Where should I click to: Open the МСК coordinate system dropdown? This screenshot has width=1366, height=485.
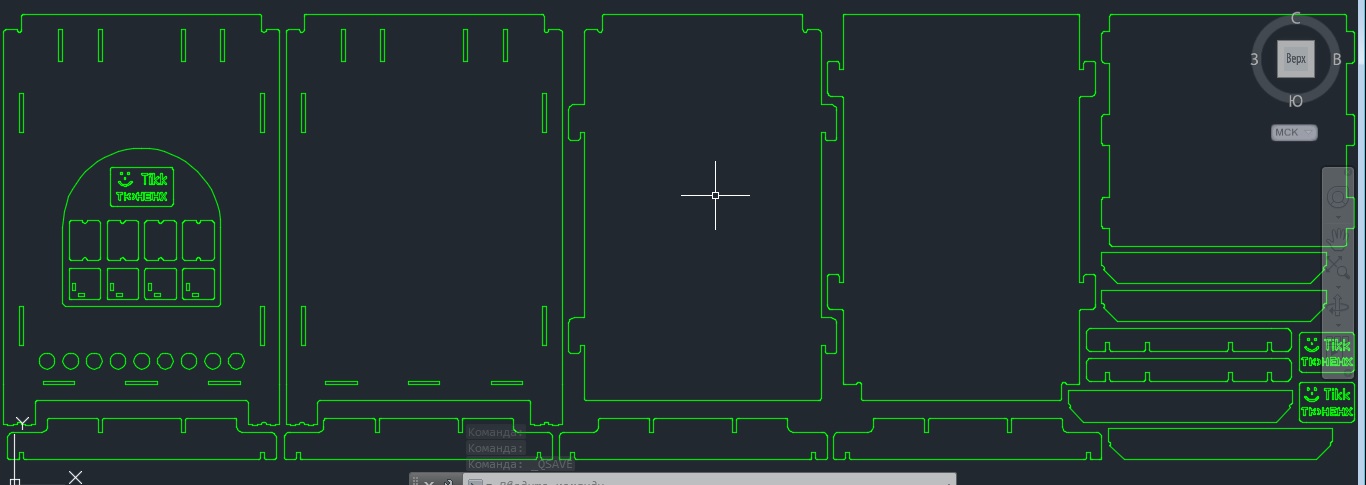[1295, 132]
